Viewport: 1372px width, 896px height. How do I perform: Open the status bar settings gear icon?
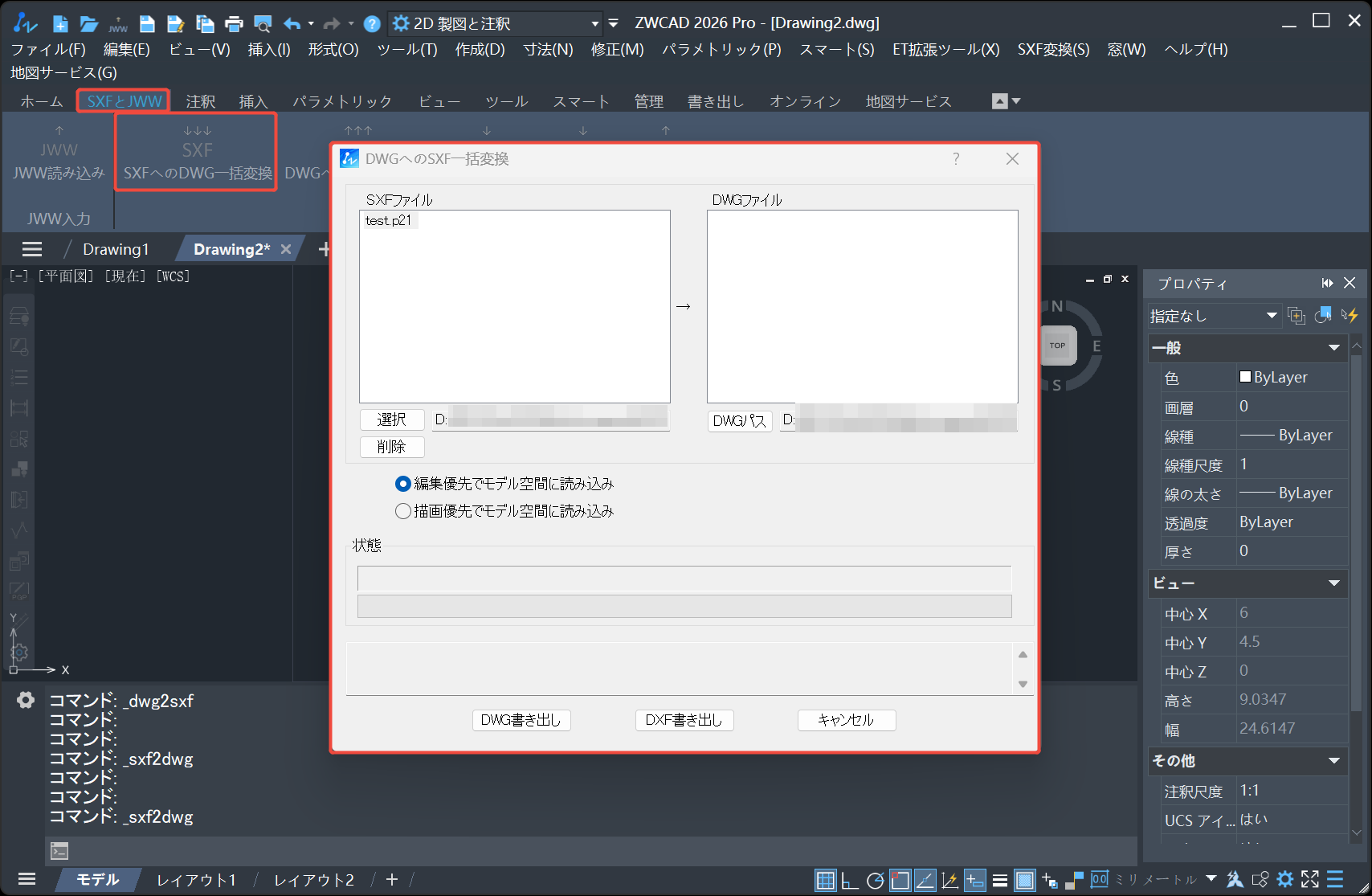click(1286, 879)
